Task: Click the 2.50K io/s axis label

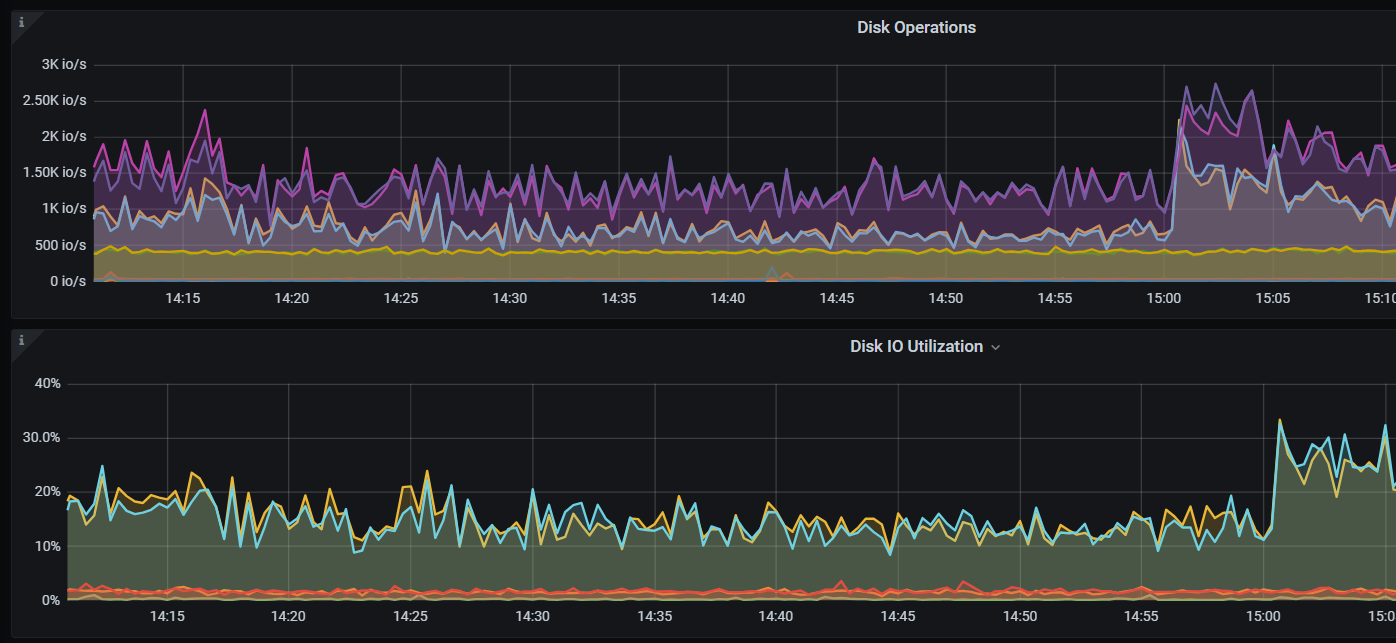Action: click(54, 100)
